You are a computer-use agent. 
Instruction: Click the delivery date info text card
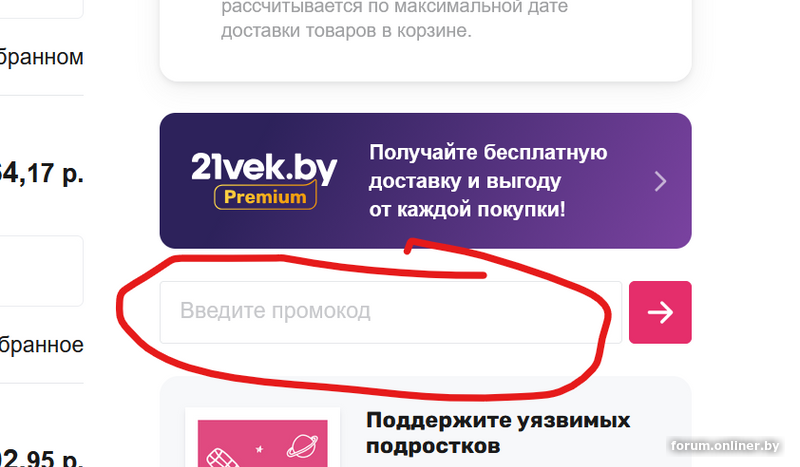click(x=426, y=38)
